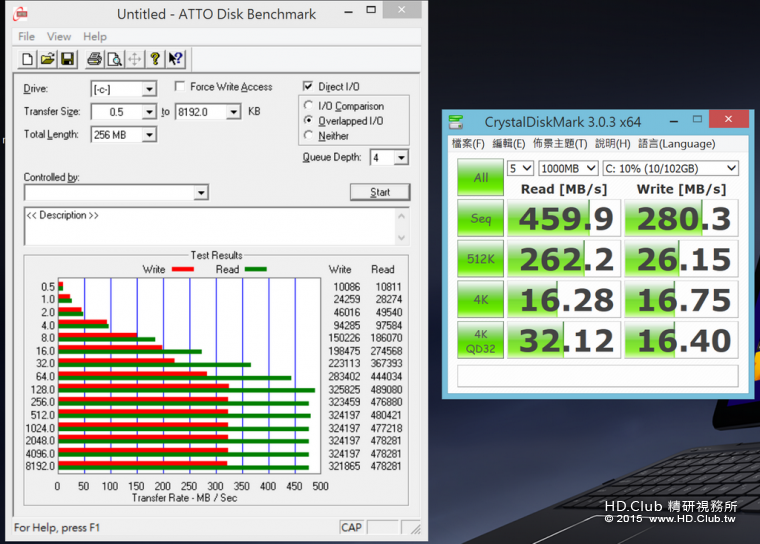The width and height of the screenshot is (760, 544).
Task: Expand the Queue Depth dropdown
Action: (x=401, y=158)
